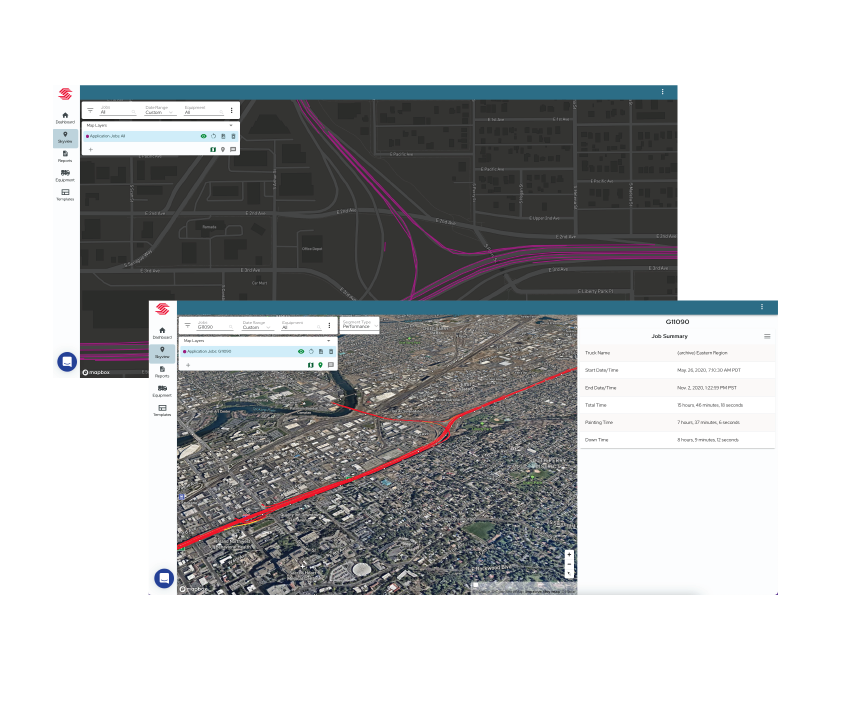This screenshot has width=854, height=722.
Task: Open the blue chat widget on dark map
Action: pos(67,361)
